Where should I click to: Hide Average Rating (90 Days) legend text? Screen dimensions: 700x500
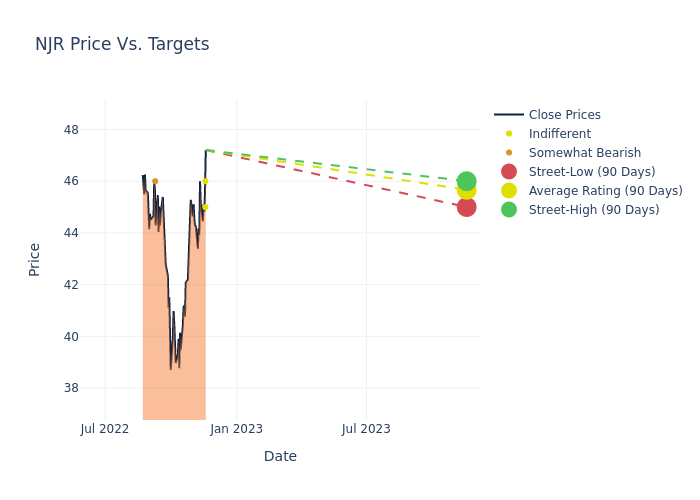[605, 191]
